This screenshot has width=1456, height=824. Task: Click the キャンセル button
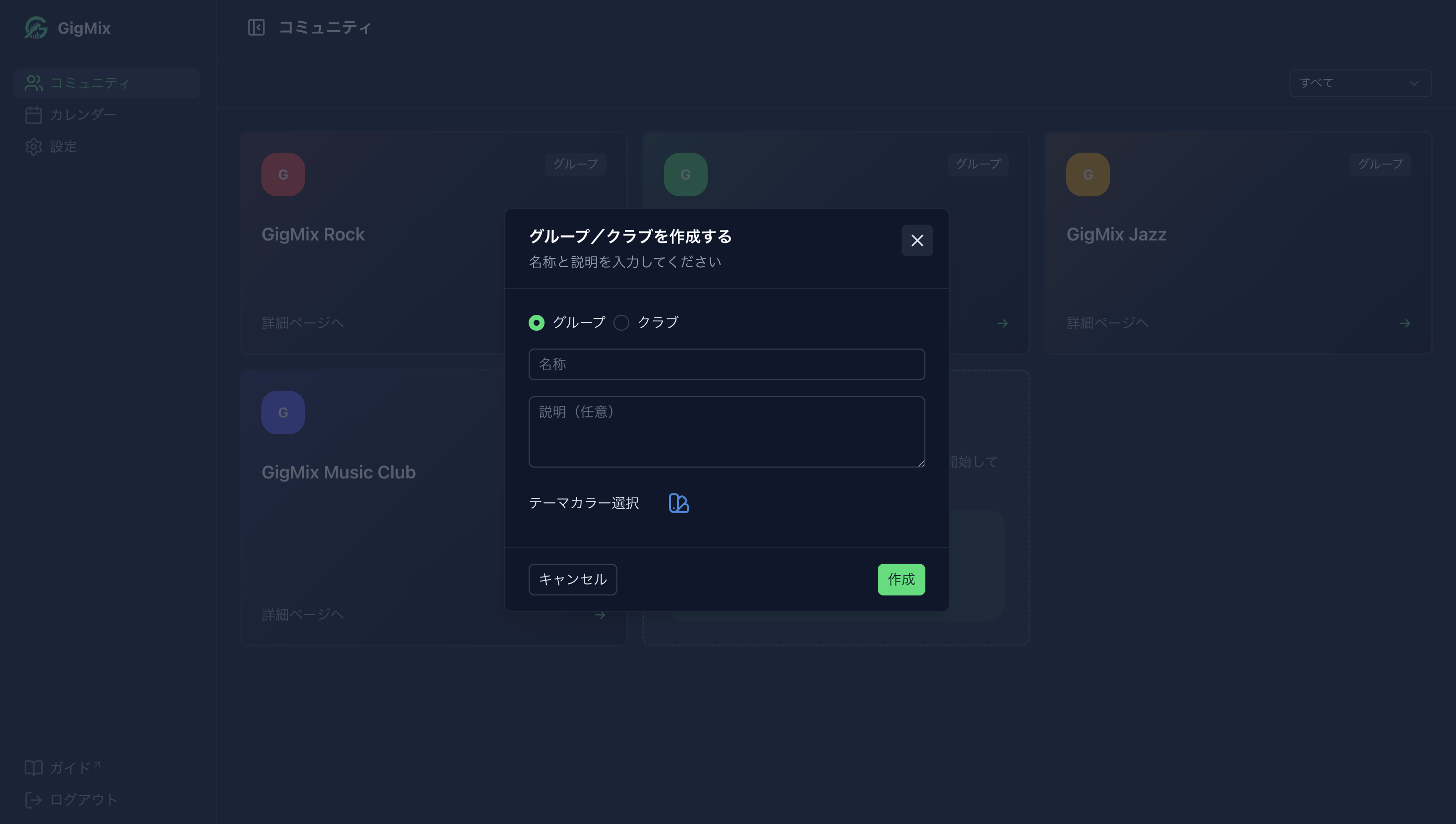[x=573, y=580]
